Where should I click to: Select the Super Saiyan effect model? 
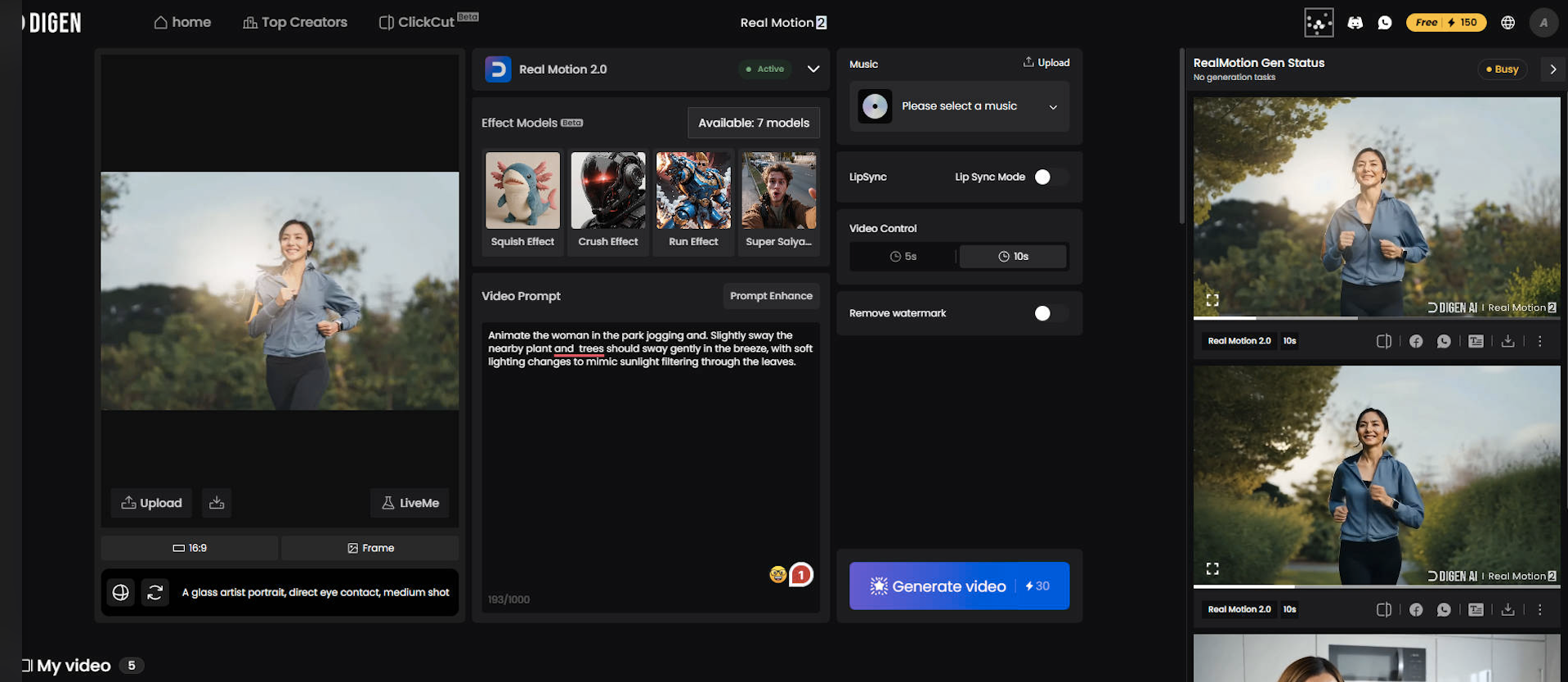(x=779, y=201)
